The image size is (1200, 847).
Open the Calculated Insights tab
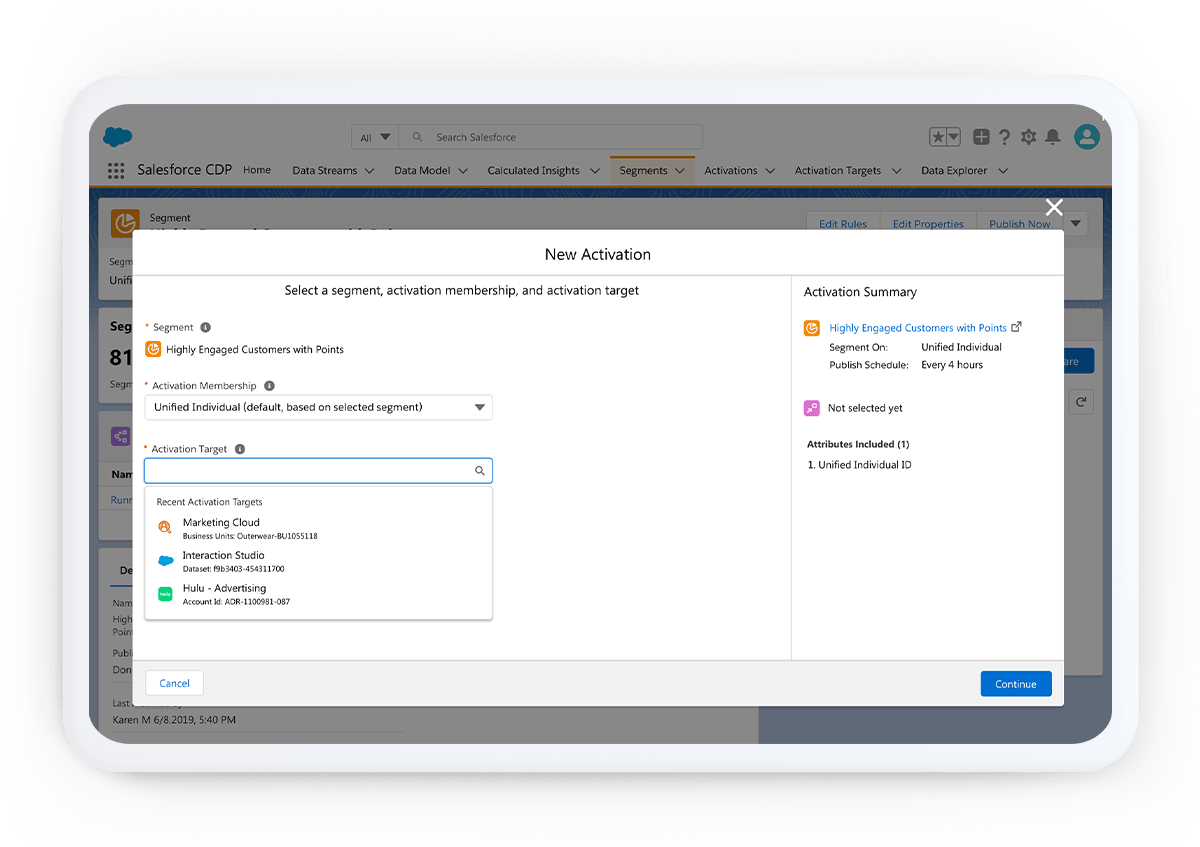pos(533,171)
